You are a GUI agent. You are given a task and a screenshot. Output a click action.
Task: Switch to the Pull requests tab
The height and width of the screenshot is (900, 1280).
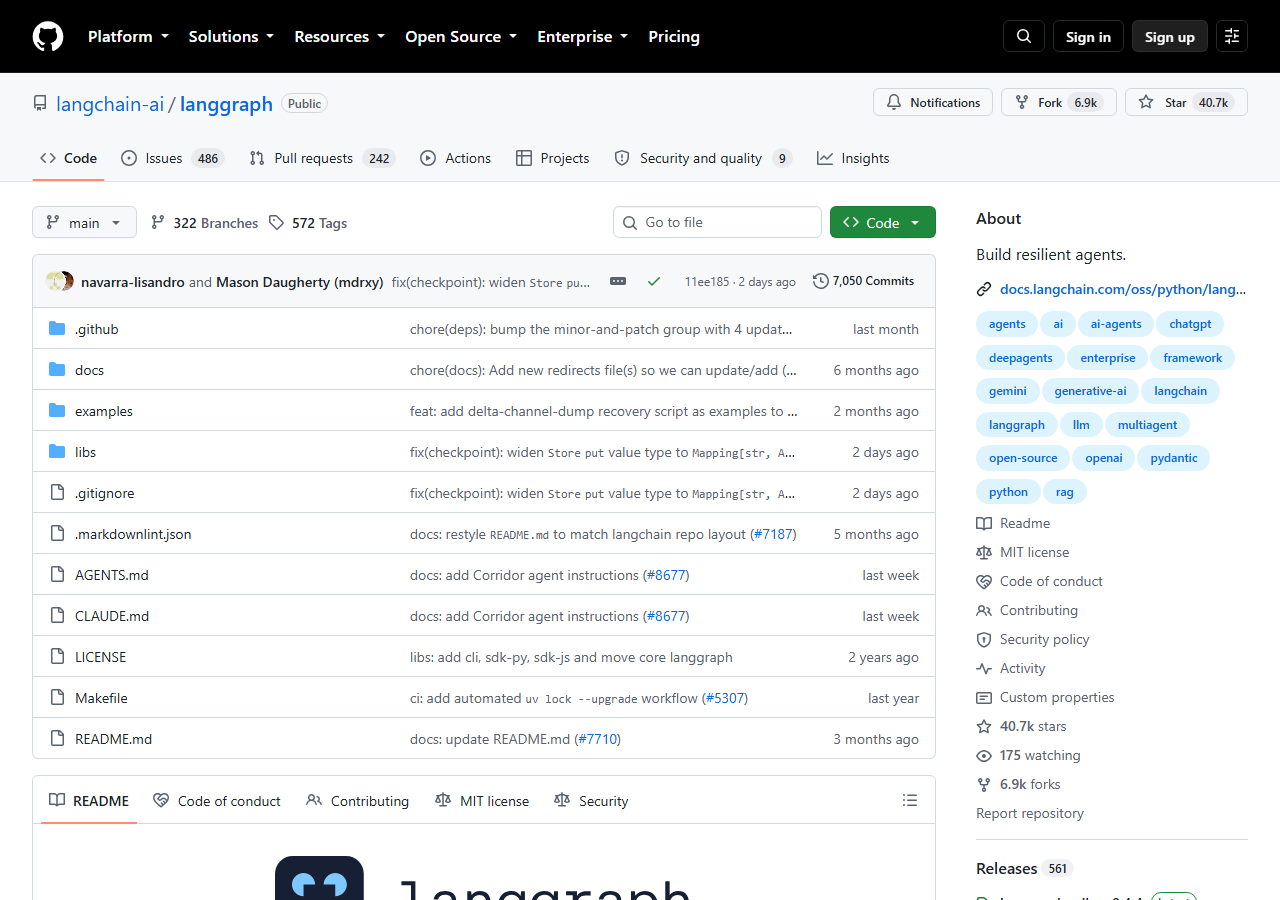tap(322, 158)
